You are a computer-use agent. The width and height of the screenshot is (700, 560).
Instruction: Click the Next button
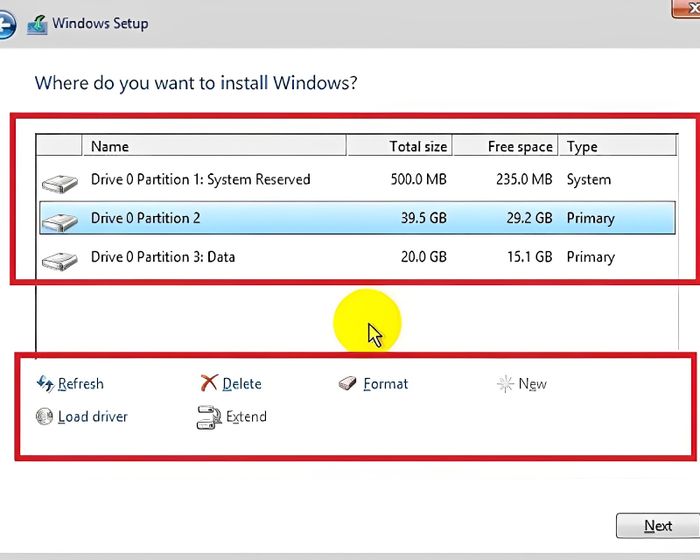pyautogui.click(x=658, y=526)
